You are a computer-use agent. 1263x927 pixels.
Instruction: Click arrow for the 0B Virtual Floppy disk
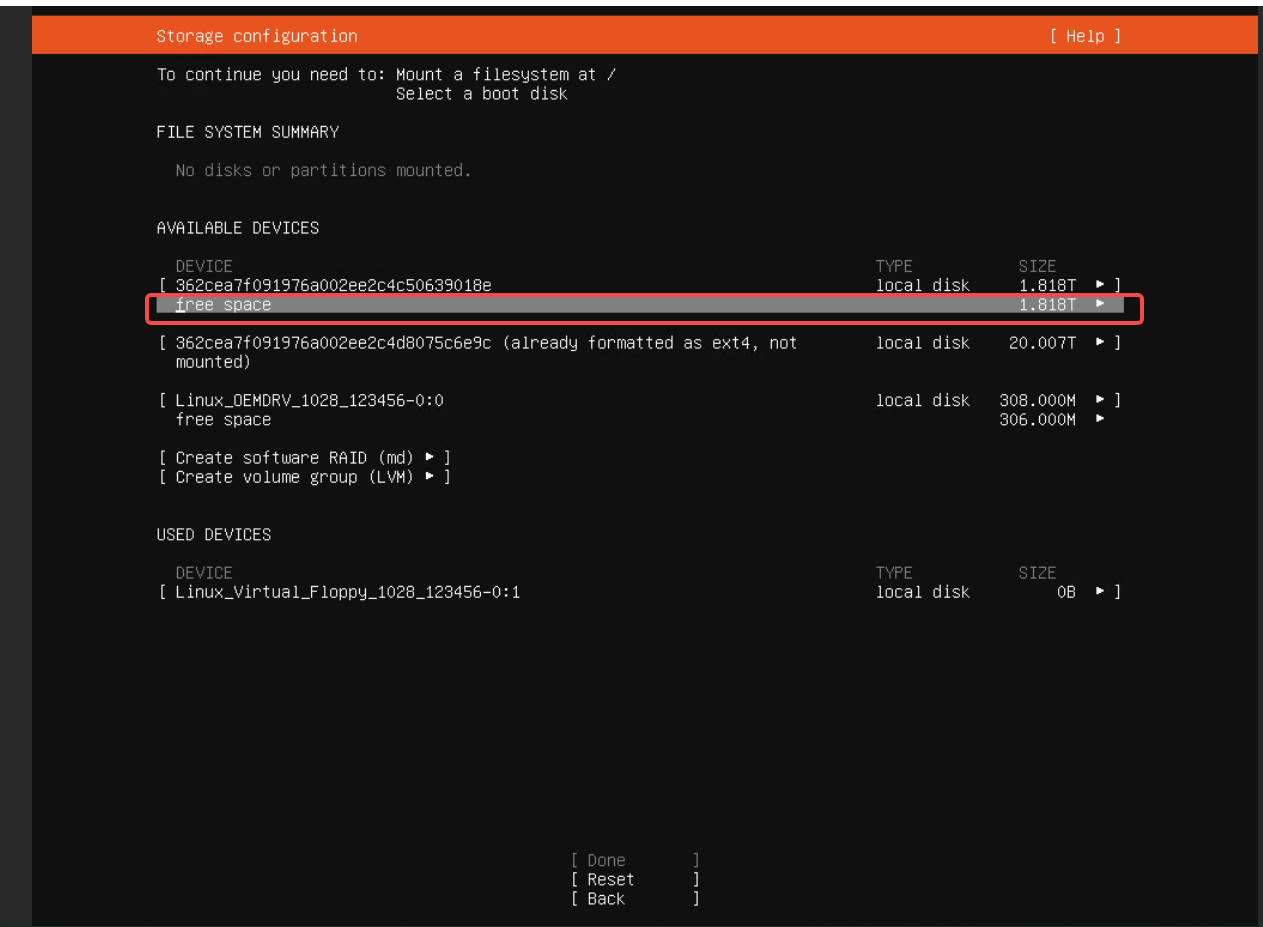click(1100, 592)
